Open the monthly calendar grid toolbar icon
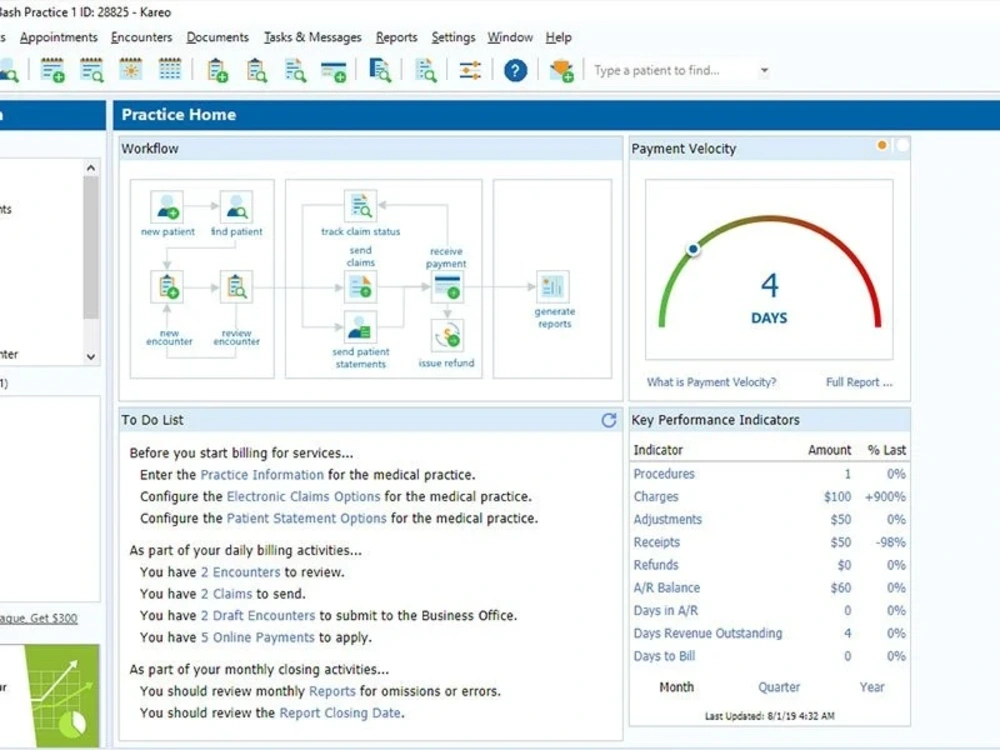This screenshot has width=1000, height=750. pyautogui.click(x=170, y=70)
